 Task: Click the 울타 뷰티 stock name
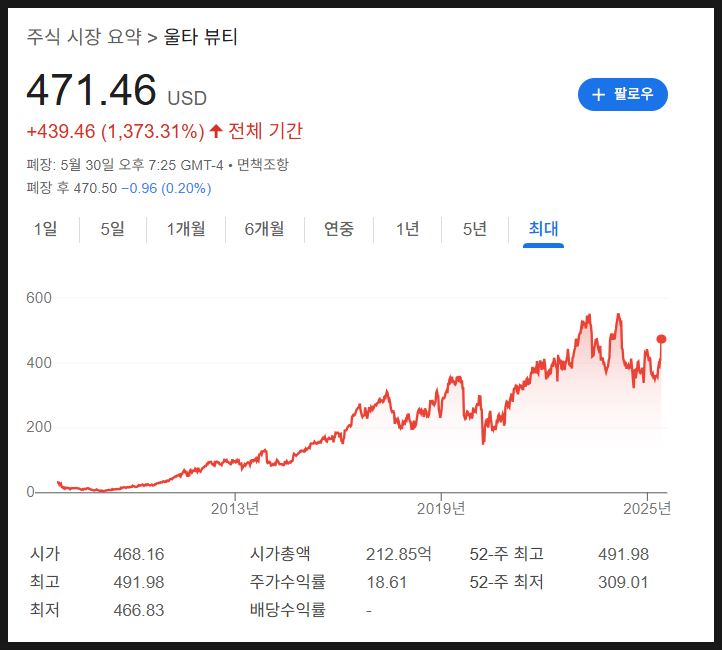pos(201,37)
